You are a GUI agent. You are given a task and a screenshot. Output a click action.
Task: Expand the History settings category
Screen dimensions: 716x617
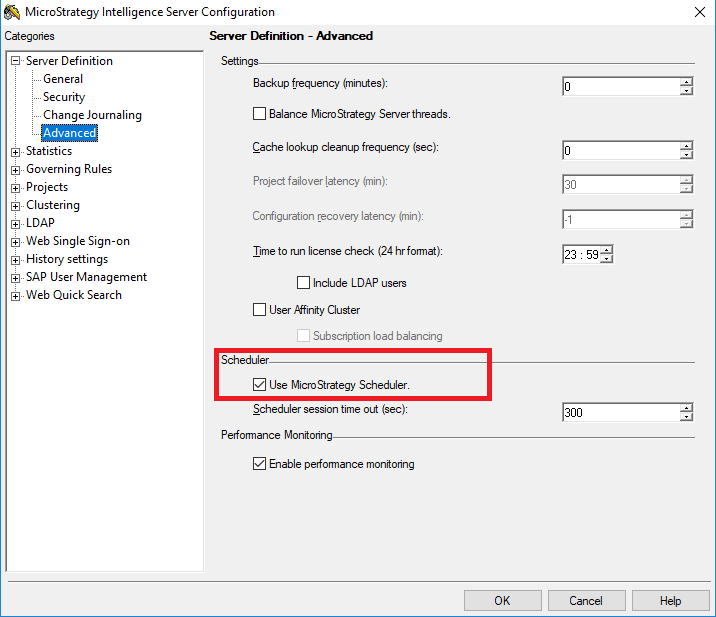(x=16, y=260)
